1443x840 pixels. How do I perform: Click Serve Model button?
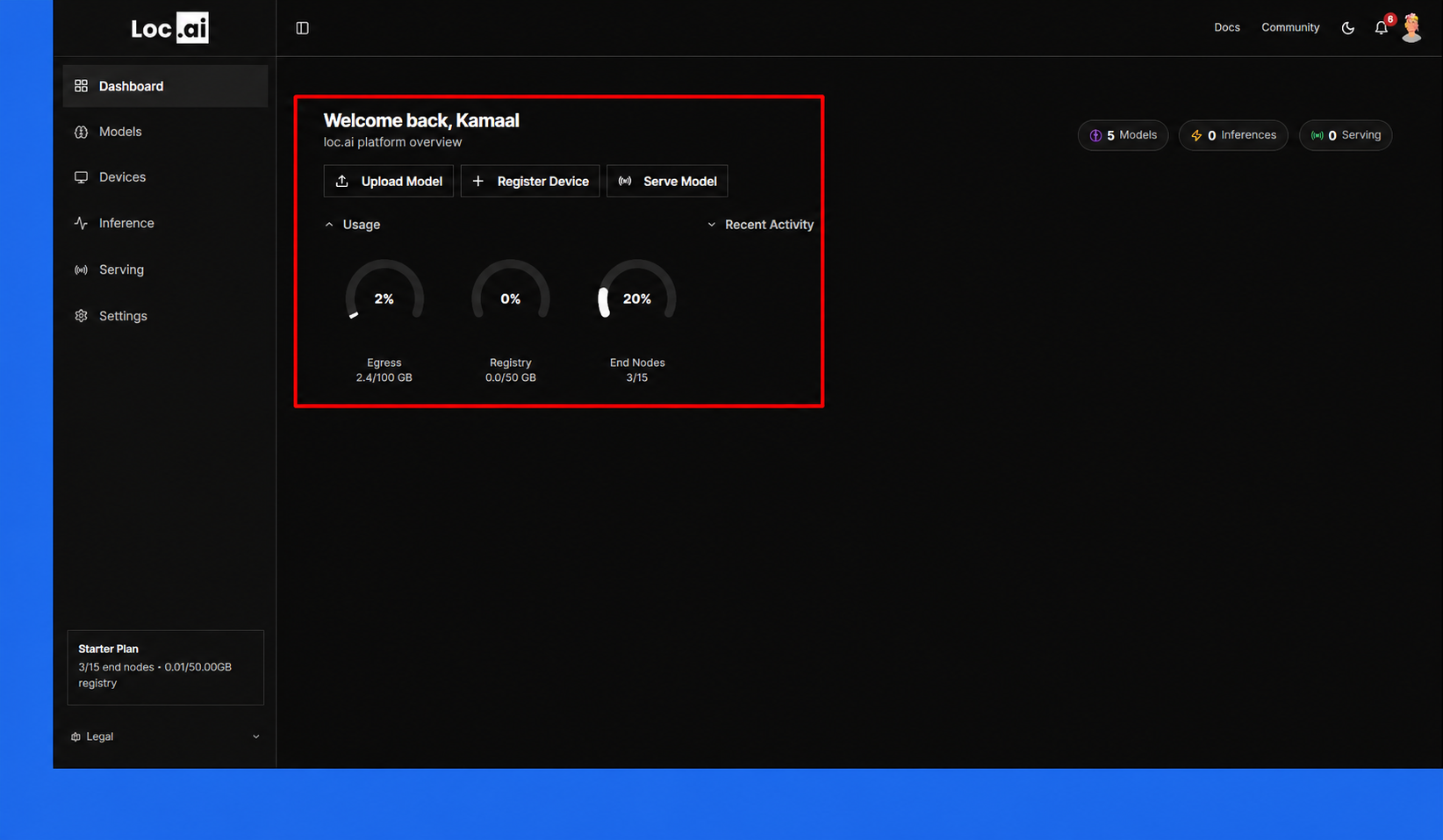pos(667,181)
